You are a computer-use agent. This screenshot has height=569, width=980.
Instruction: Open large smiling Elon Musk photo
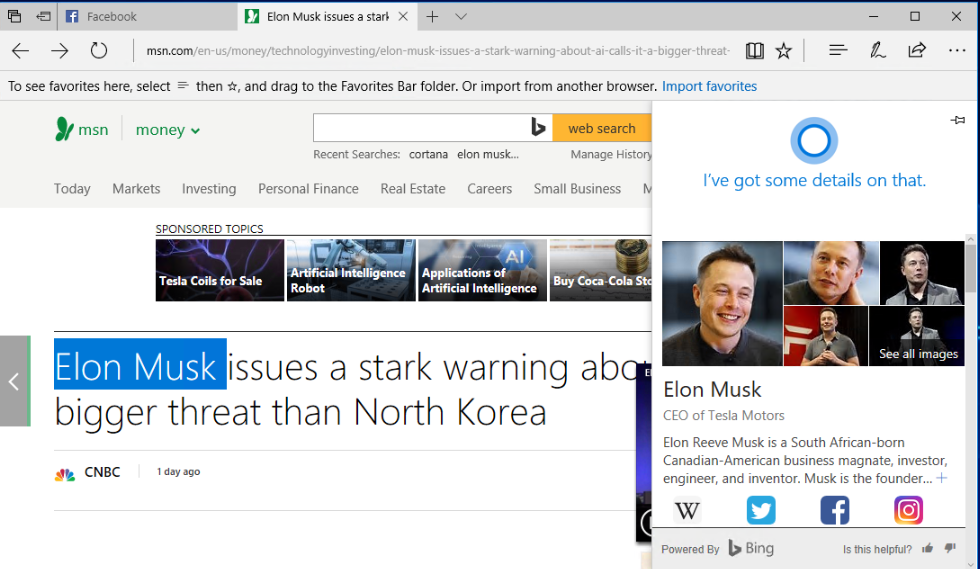(x=722, y=303)
